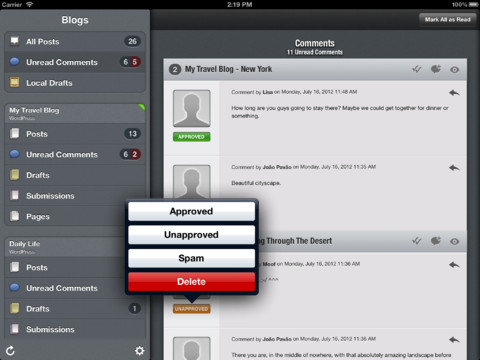The width and height of the screenshot is (480, 360).
Task: Choose Unapproved in status popup
Action: click(192, 235)
